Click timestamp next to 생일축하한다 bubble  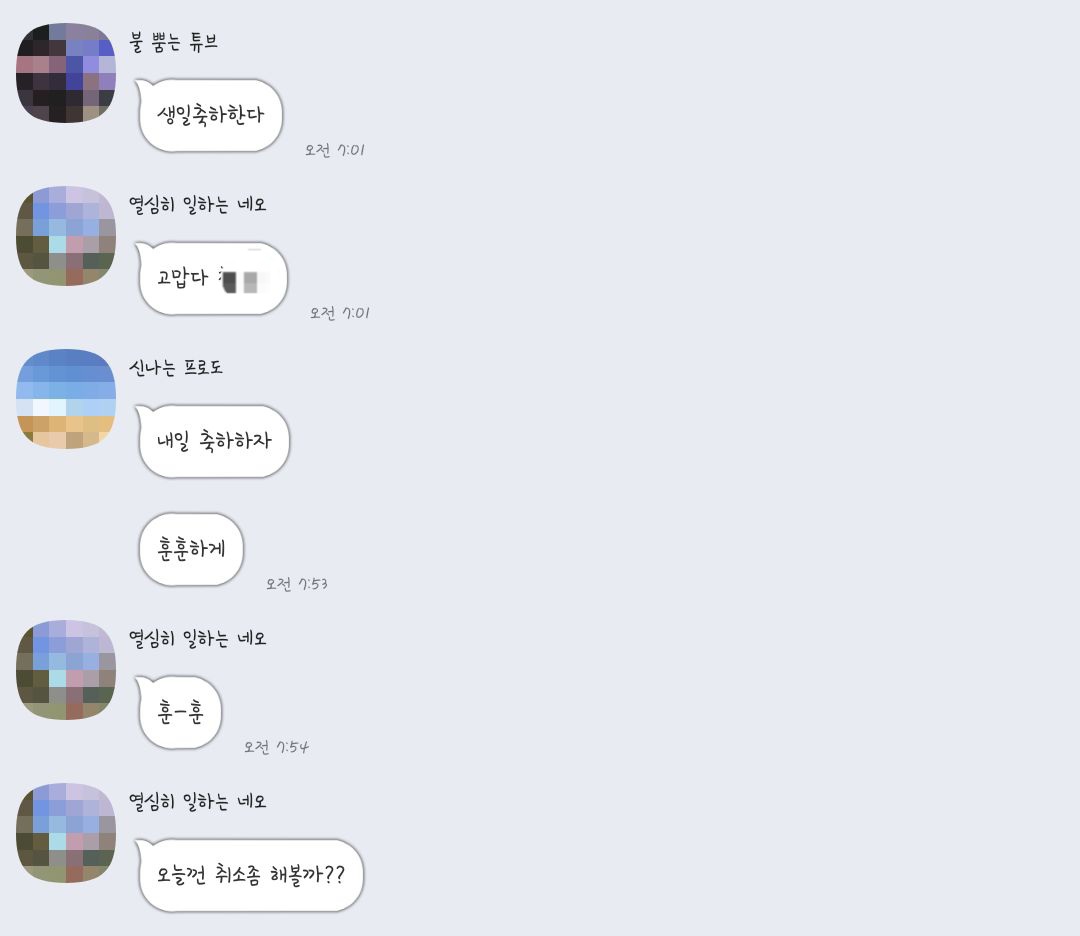tap(335, 150)
